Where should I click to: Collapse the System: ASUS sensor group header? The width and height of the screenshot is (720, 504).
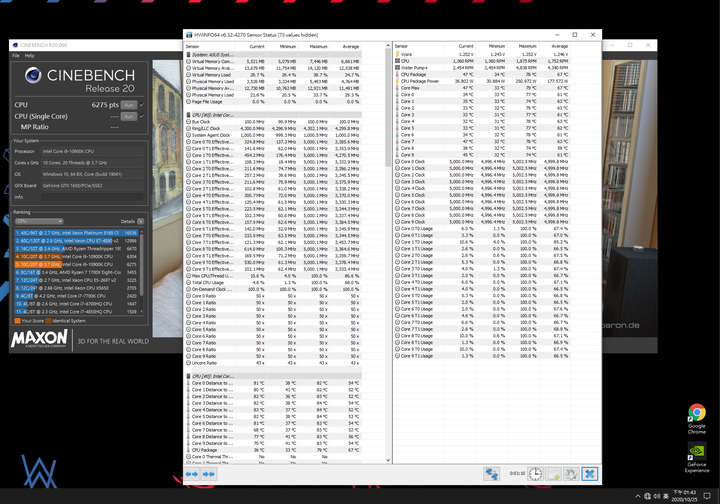click(x=273, y=54)
